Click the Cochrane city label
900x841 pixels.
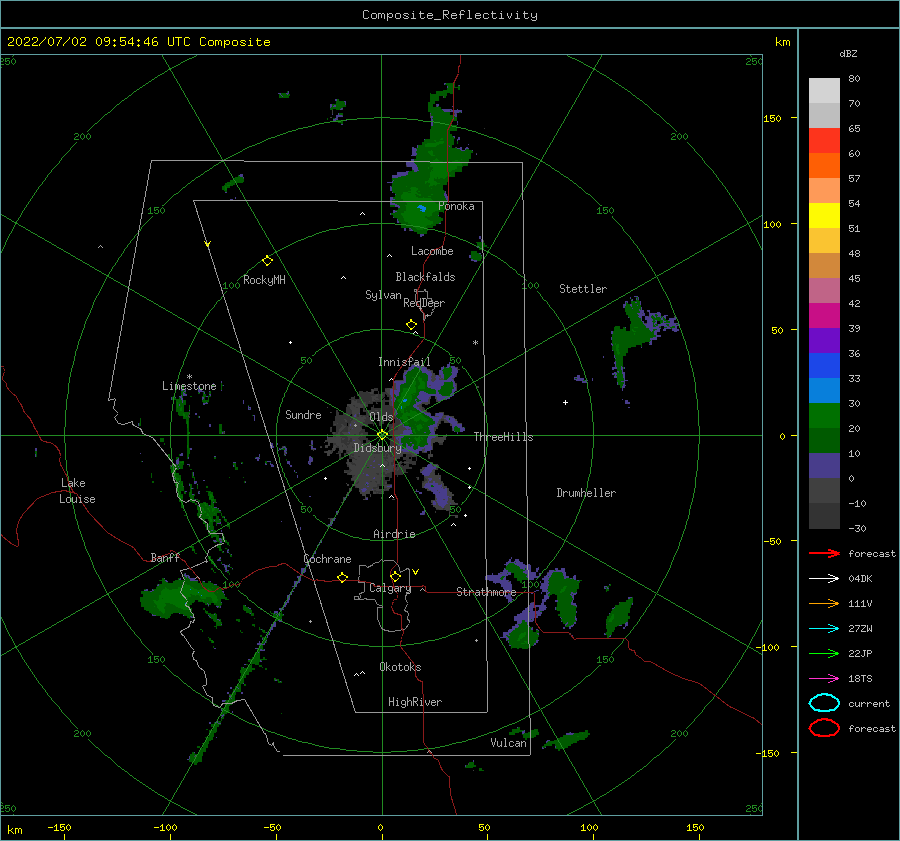(327, 559)
